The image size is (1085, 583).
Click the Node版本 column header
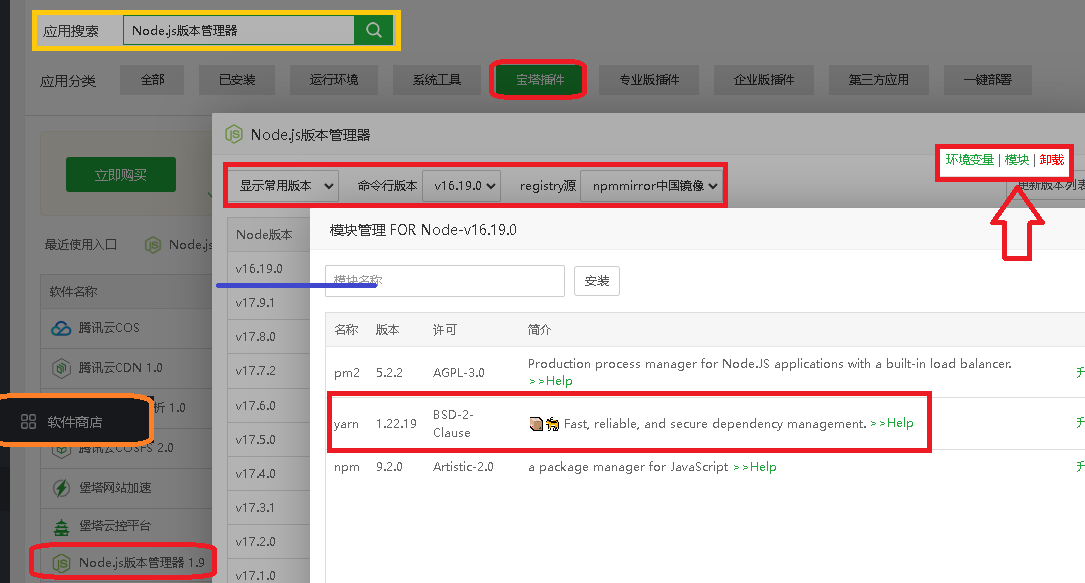point(264,234)
